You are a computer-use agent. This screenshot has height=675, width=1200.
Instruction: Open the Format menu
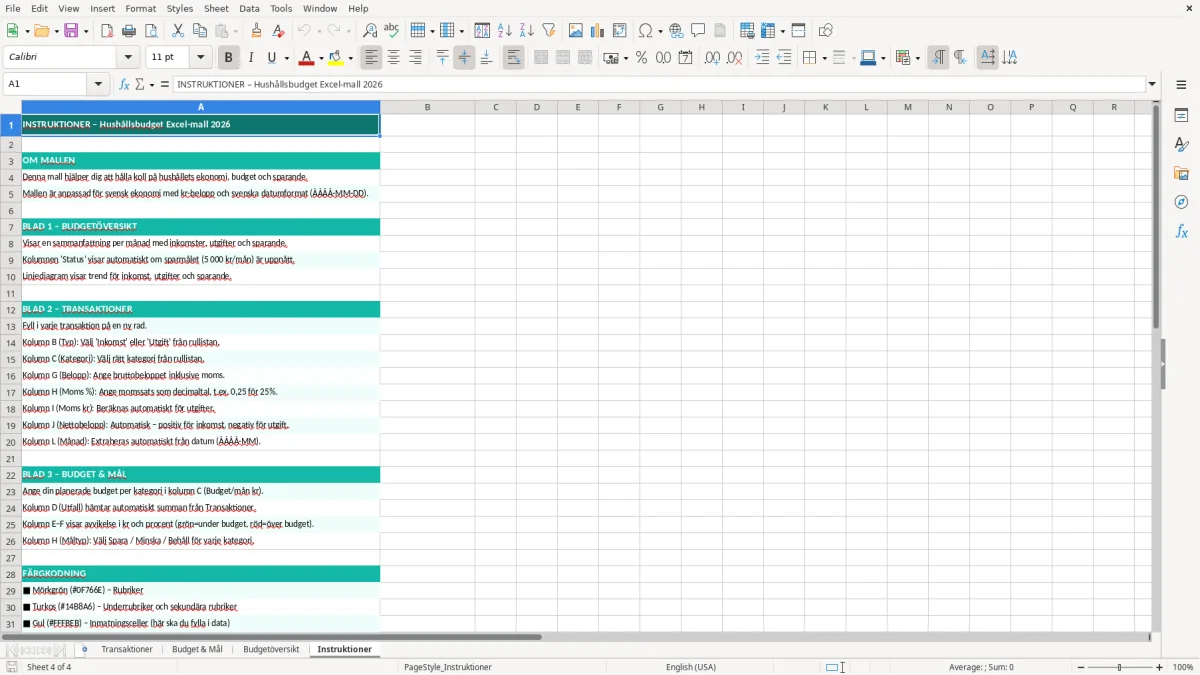tap(140, 8)
